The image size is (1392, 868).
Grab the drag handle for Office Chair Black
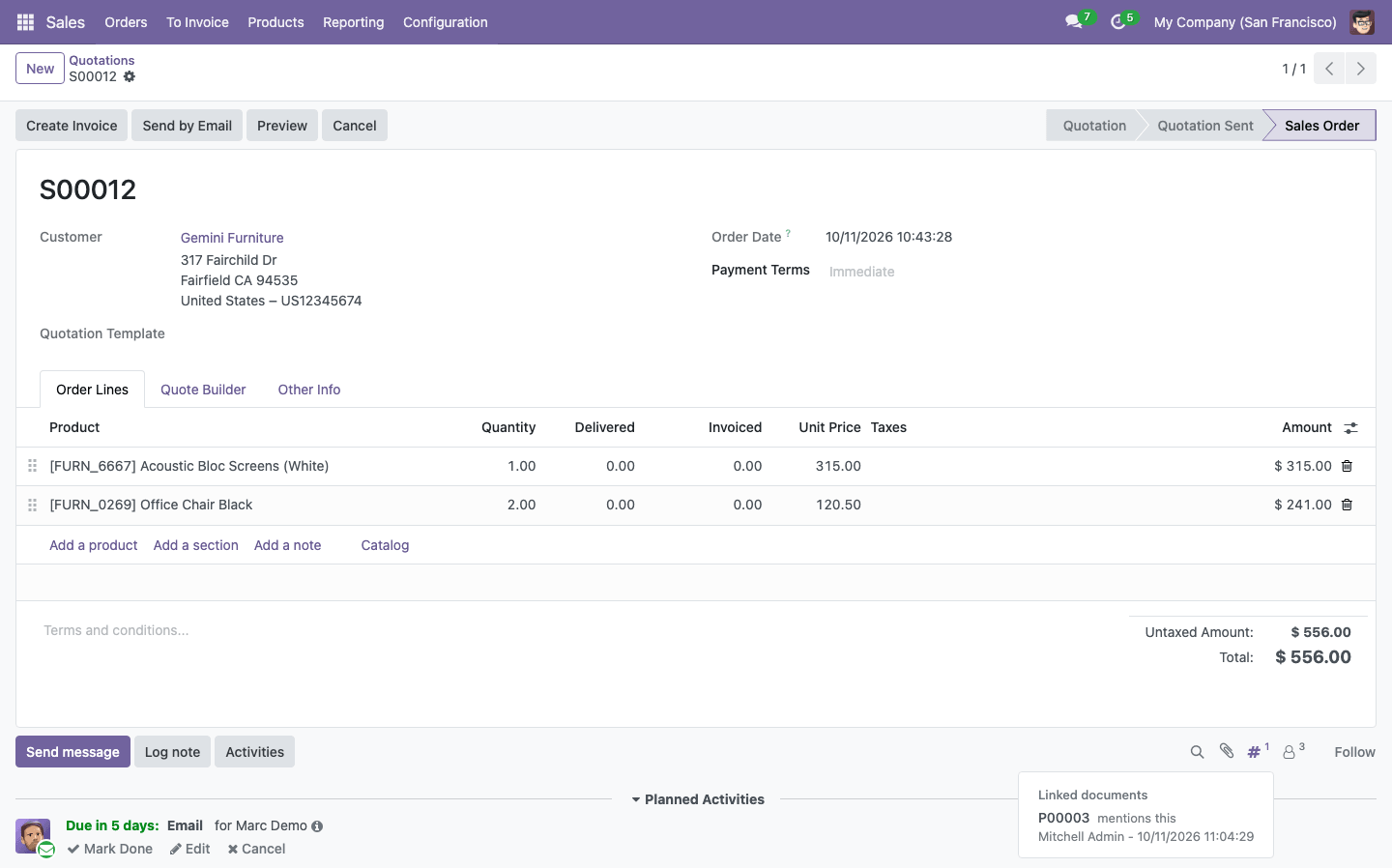click(x=32, y=505)
